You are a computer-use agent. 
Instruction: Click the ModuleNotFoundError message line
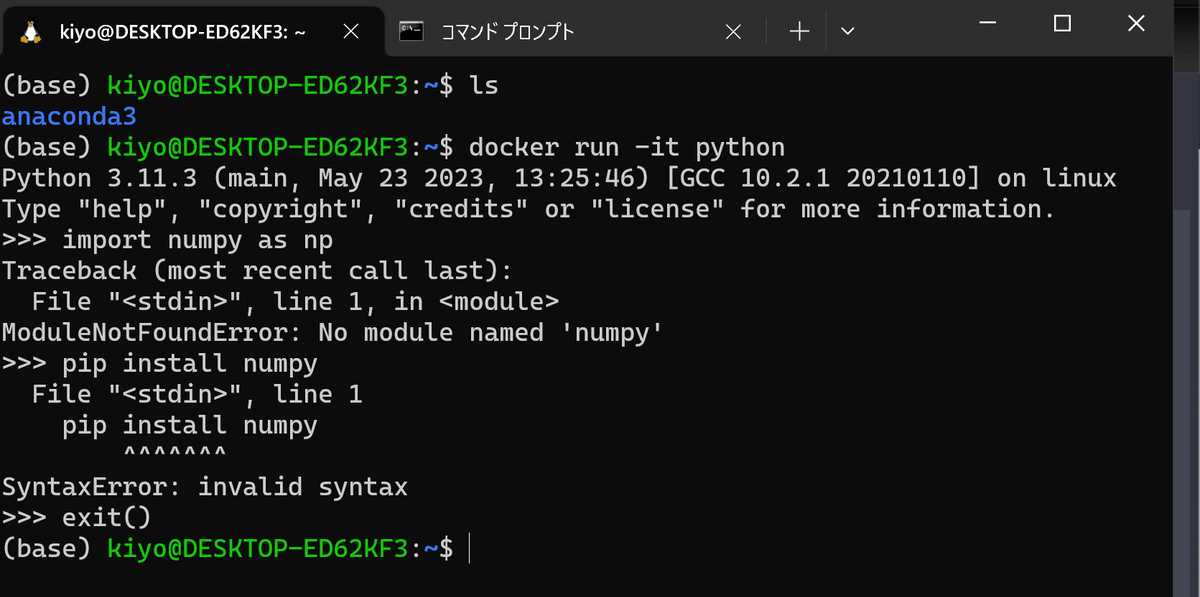click(x=332, y=333)
